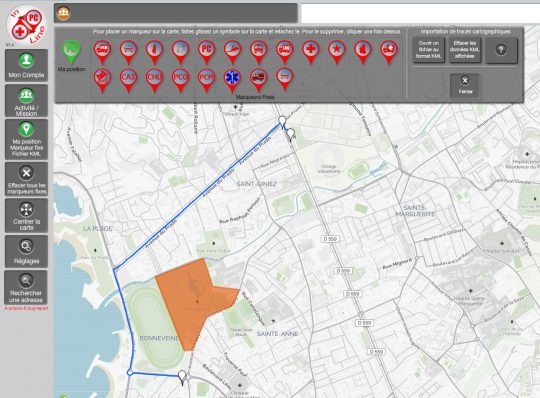Pick the bed marker at end of second row
This screenshot has height=398, width=540.
[x=284, y=80]
